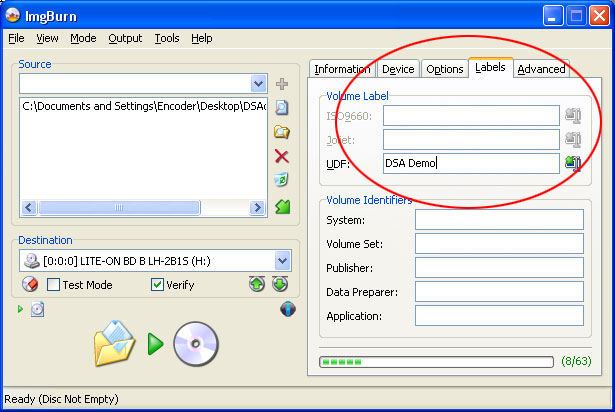Clear the source list with recycle icon
Image resolution: width=615 pixels, height=412 pixels.
click(x=281, y=180)
